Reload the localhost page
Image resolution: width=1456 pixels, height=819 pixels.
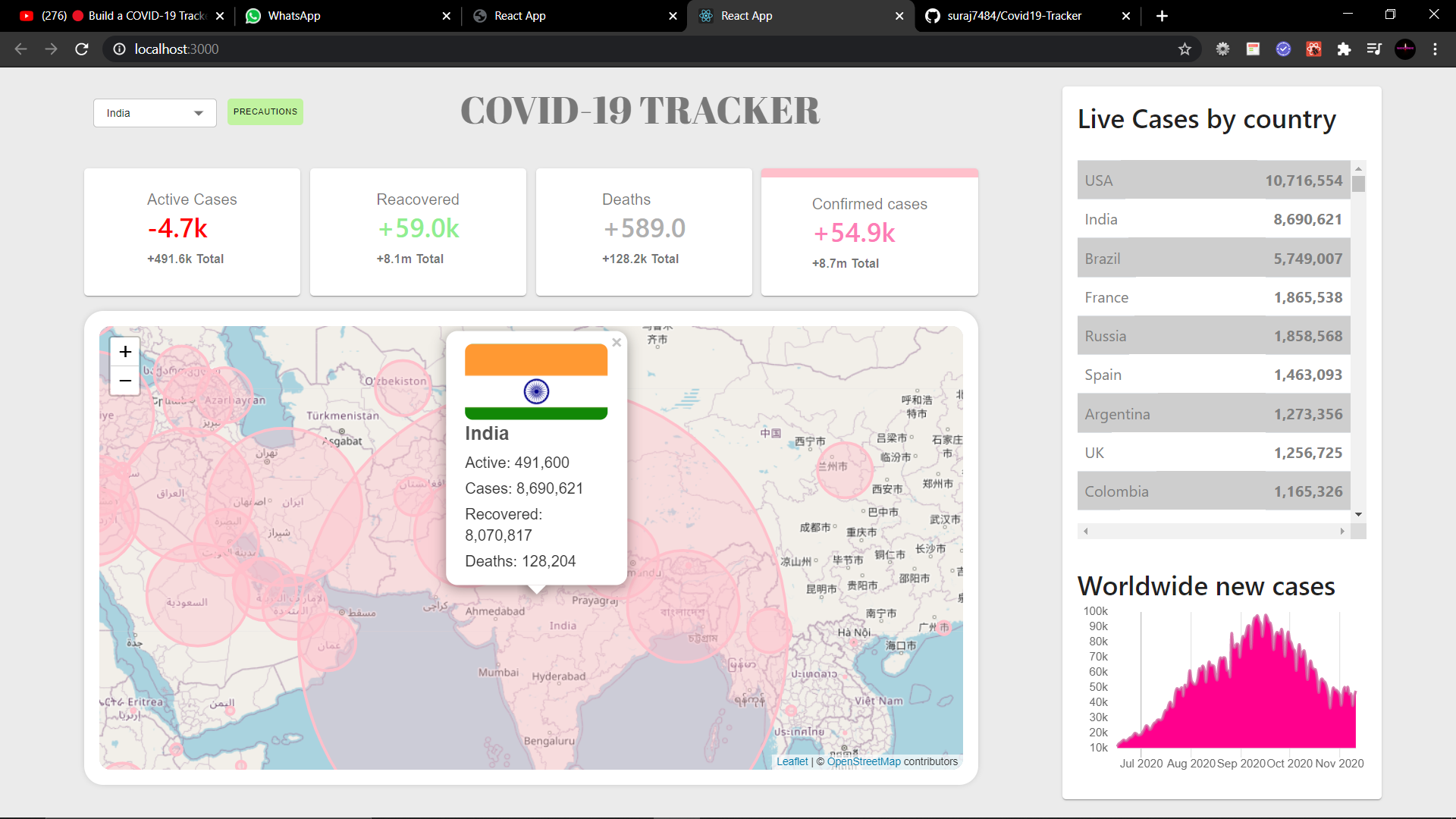pyautogui.click(x=82, y=49)
